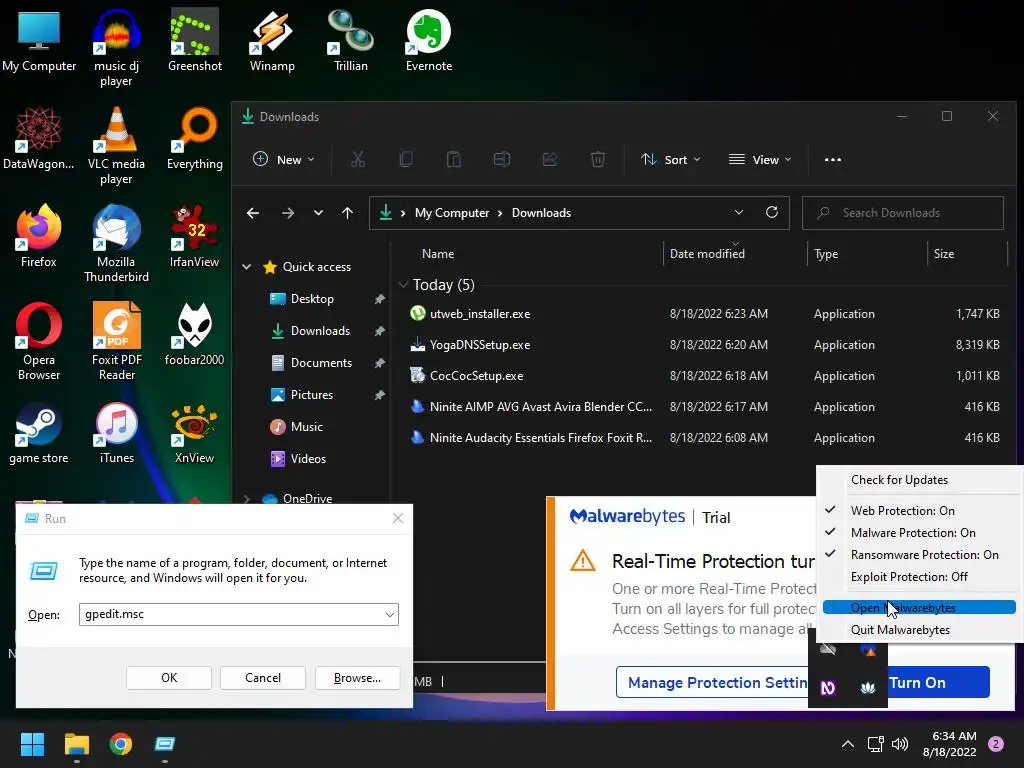Select the music dj player icon

(x=116, y=48)
